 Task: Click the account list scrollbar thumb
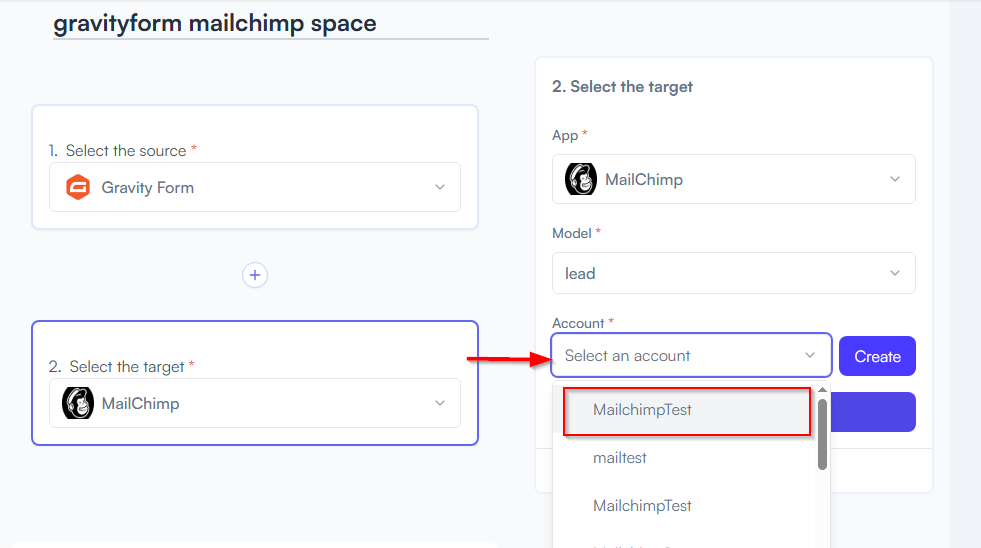822,434
